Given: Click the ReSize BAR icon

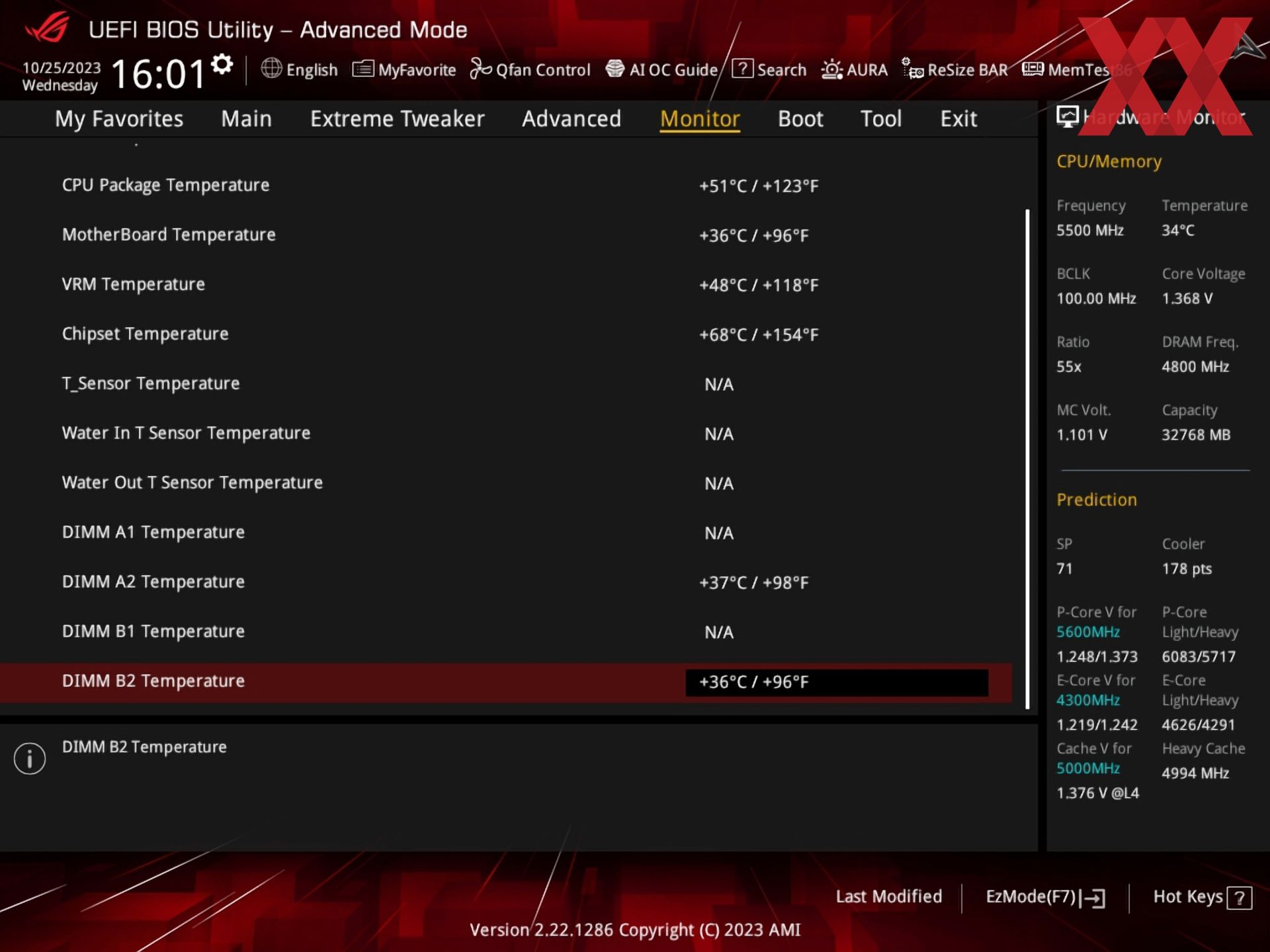Looking at the screenshot, I should [913, 68].
